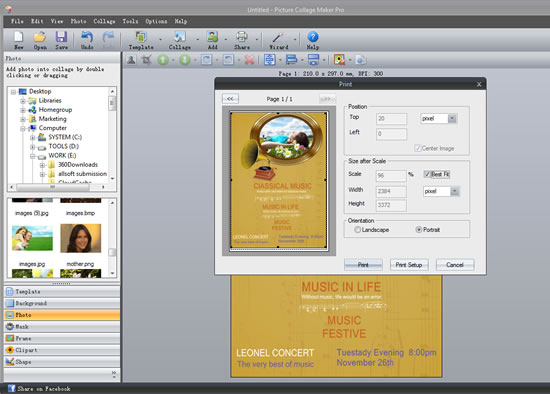Open the Collage menu

(x=104, y=21)
